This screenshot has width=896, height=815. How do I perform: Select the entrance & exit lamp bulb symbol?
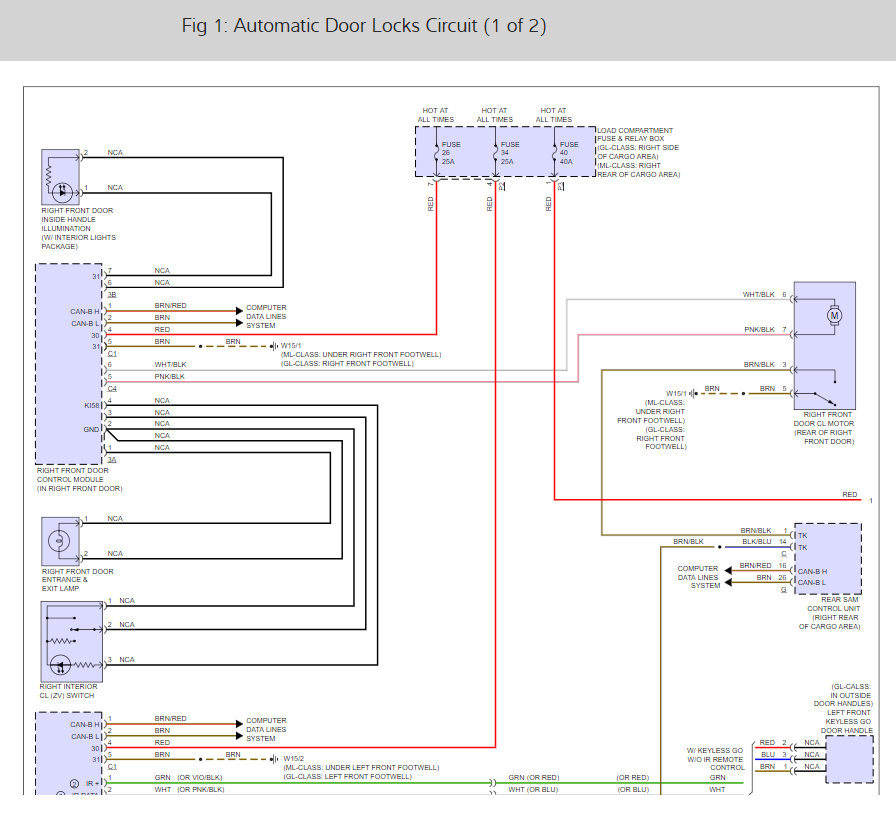click(58, 541)
